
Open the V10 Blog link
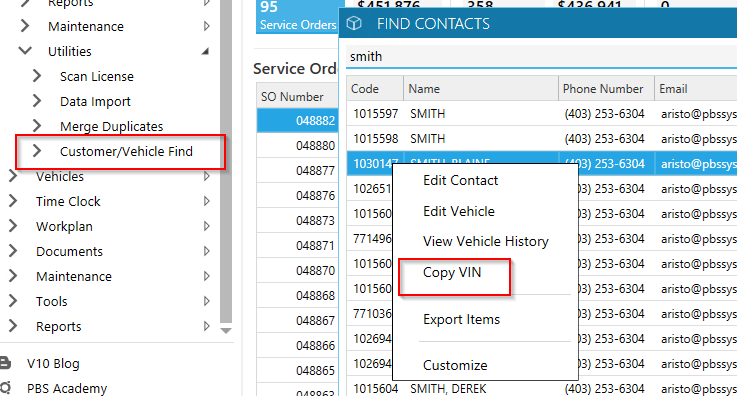coord(53,364)
